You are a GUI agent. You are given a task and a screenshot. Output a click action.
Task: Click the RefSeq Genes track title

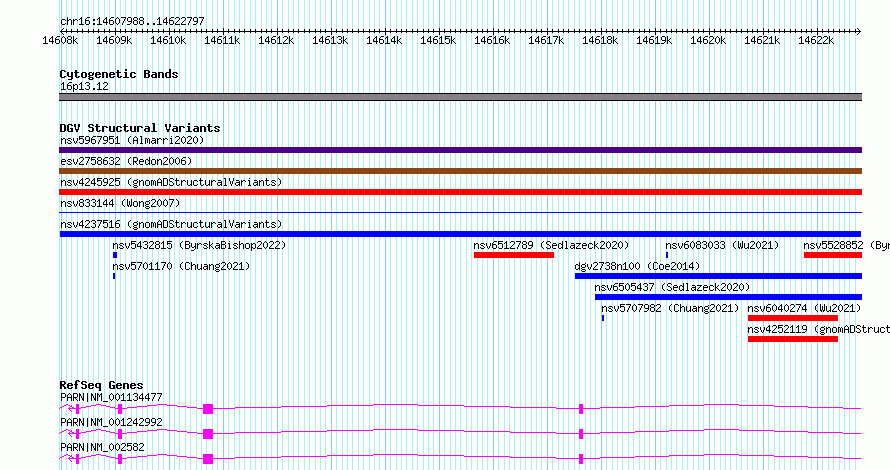(102, 385)
